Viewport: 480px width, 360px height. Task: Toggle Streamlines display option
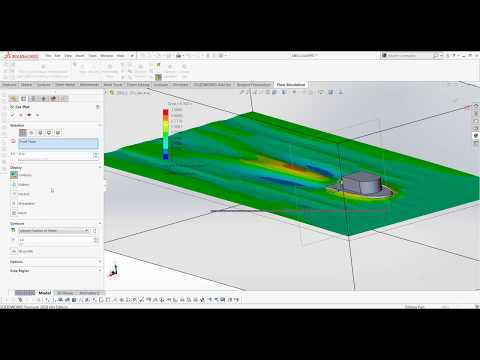14,203
